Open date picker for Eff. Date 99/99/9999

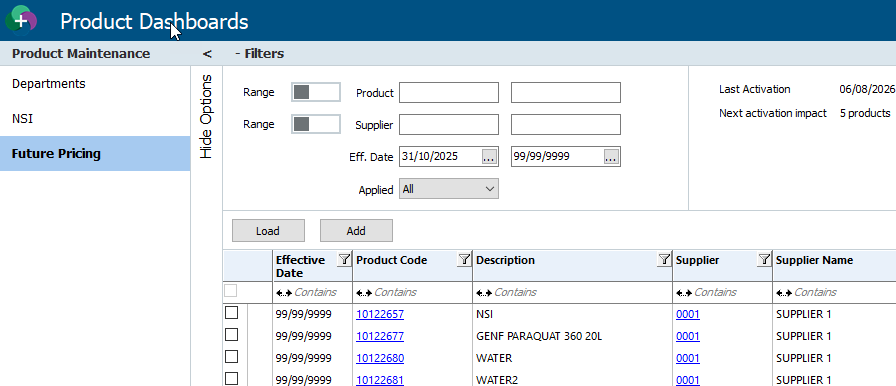611,157
